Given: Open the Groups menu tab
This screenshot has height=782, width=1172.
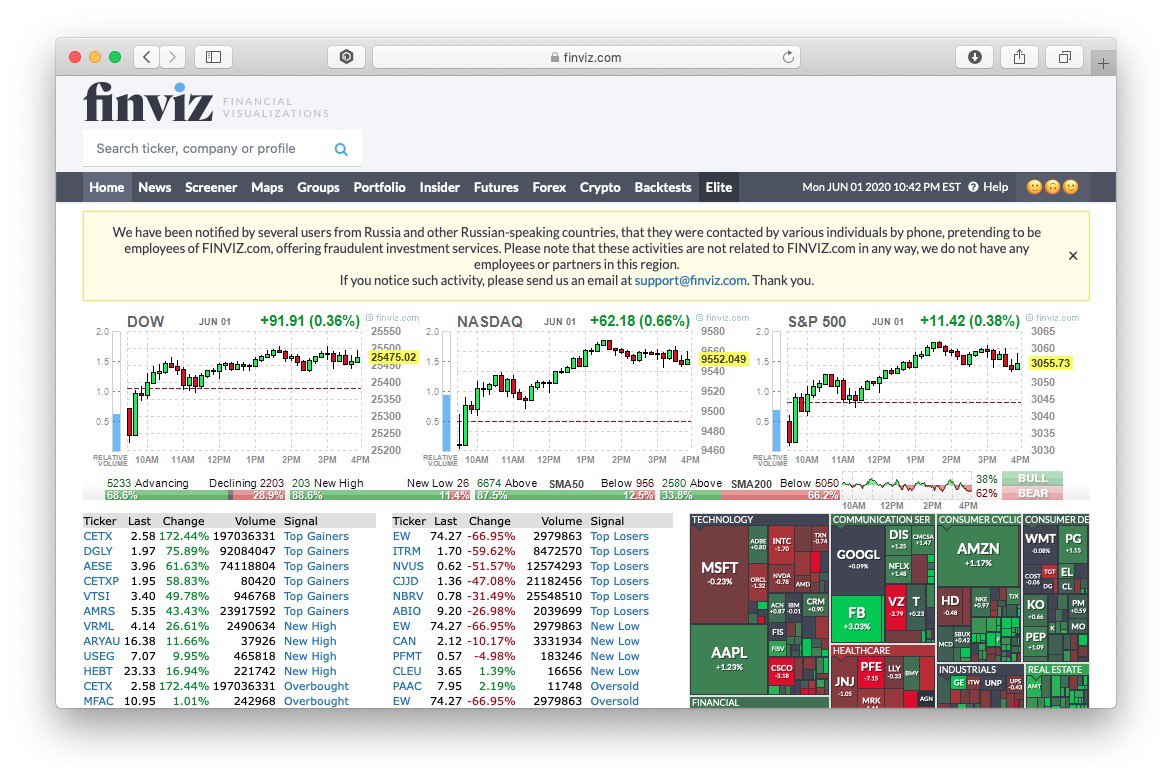Looking at the screenshot, I should (x=318, y=187).
